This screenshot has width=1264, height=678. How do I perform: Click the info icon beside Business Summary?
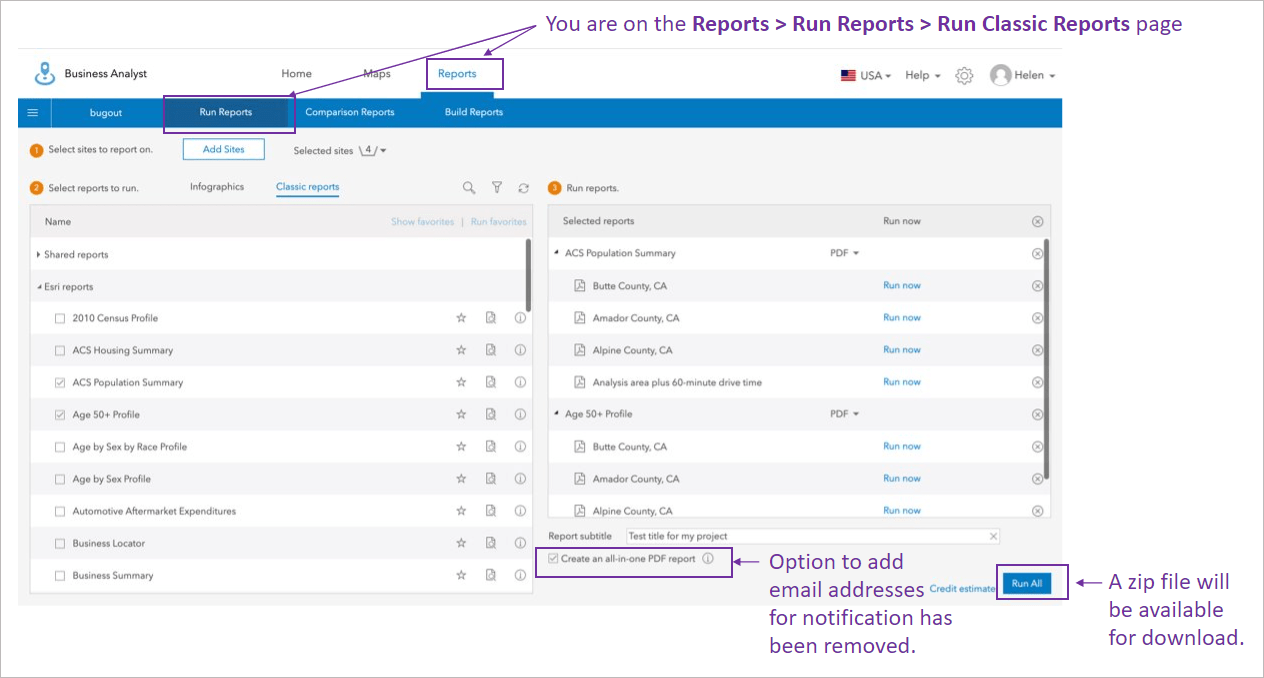520,575
